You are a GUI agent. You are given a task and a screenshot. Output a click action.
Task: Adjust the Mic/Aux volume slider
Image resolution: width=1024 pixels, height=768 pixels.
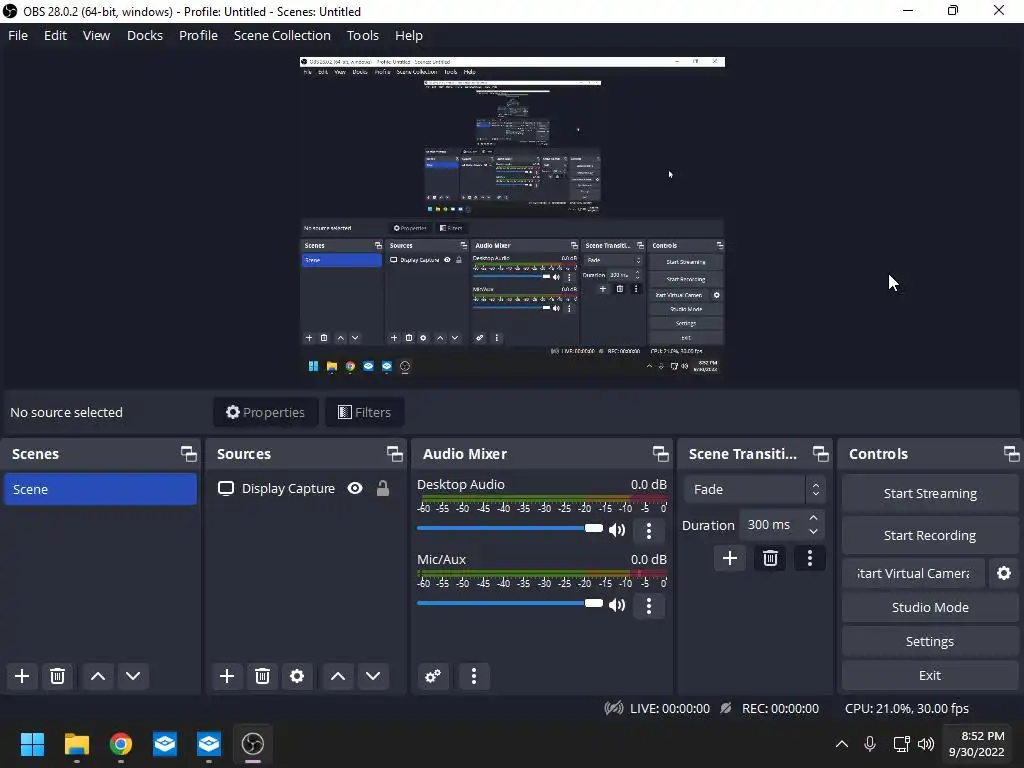point(510,603)
